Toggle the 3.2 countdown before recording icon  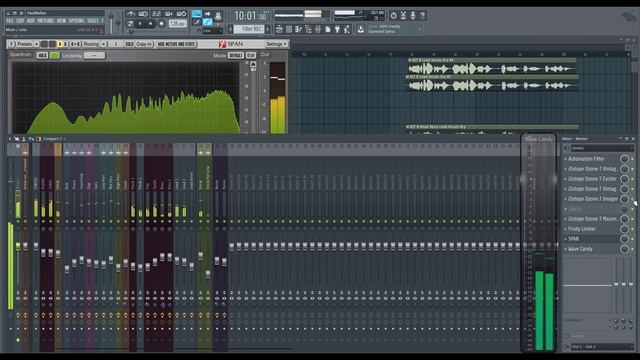pos(156,14)
